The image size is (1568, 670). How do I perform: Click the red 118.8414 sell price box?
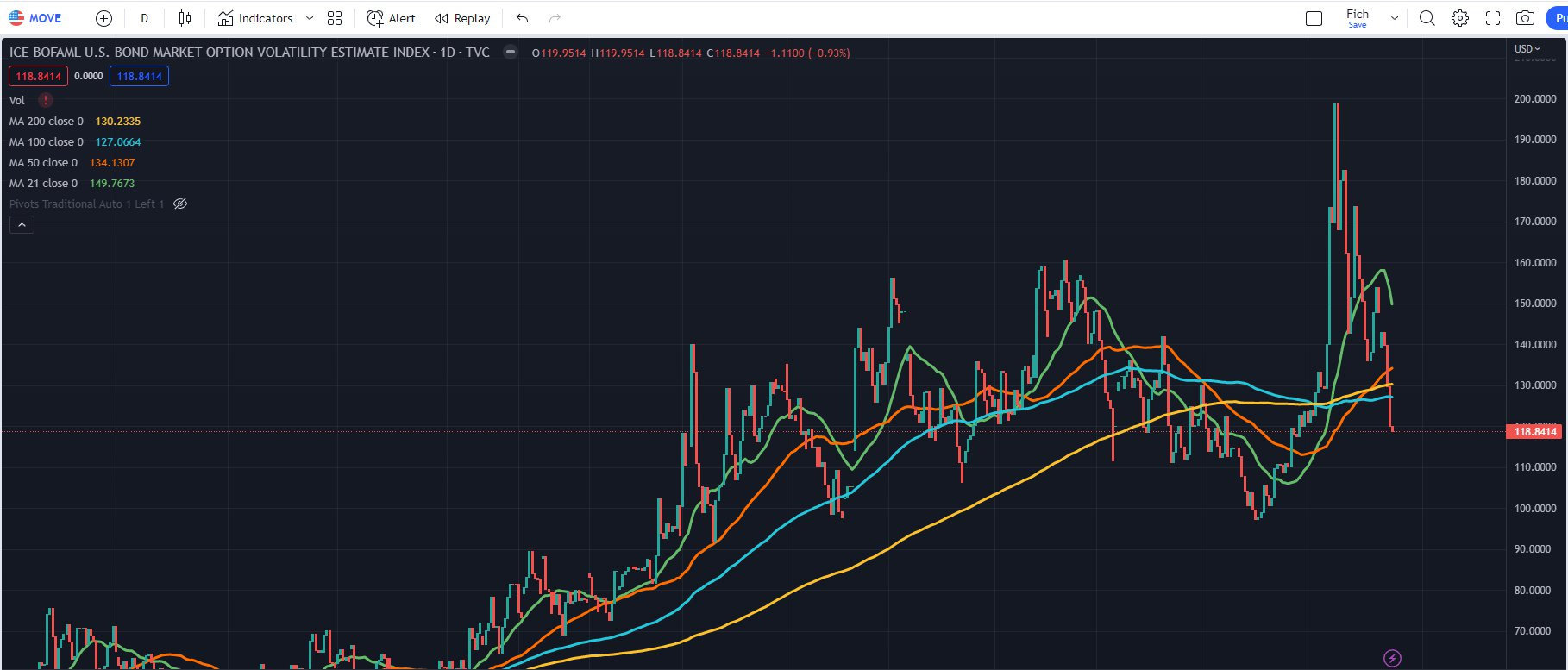coord(38,76)
